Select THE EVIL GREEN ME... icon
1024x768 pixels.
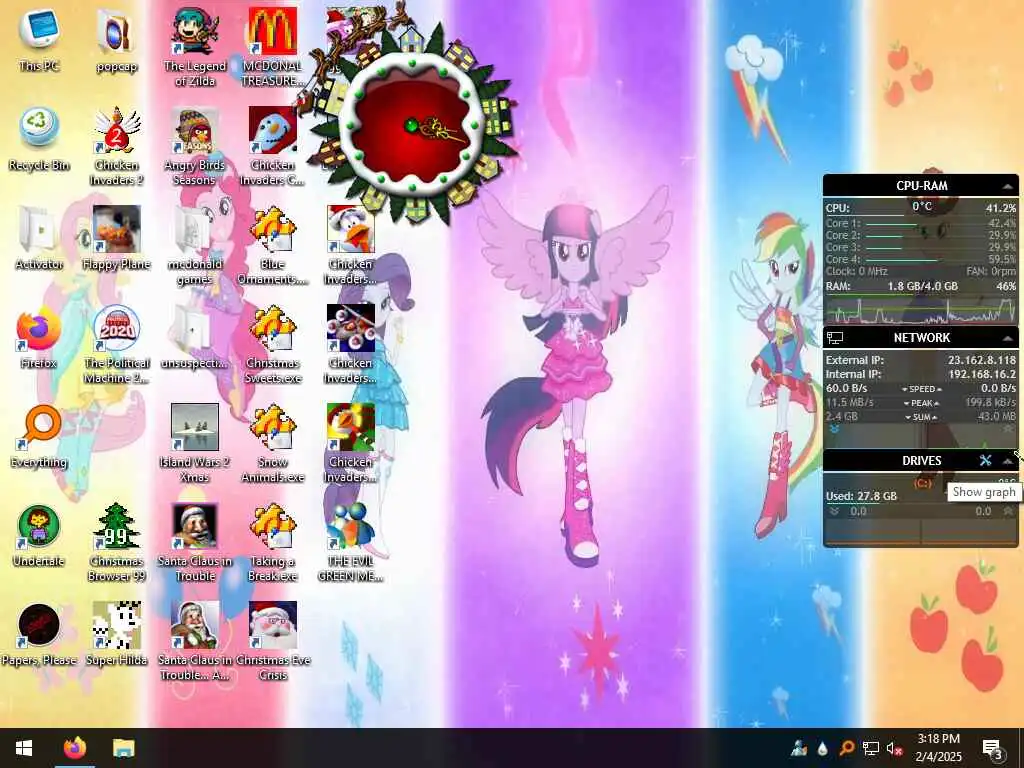point(351,543)
